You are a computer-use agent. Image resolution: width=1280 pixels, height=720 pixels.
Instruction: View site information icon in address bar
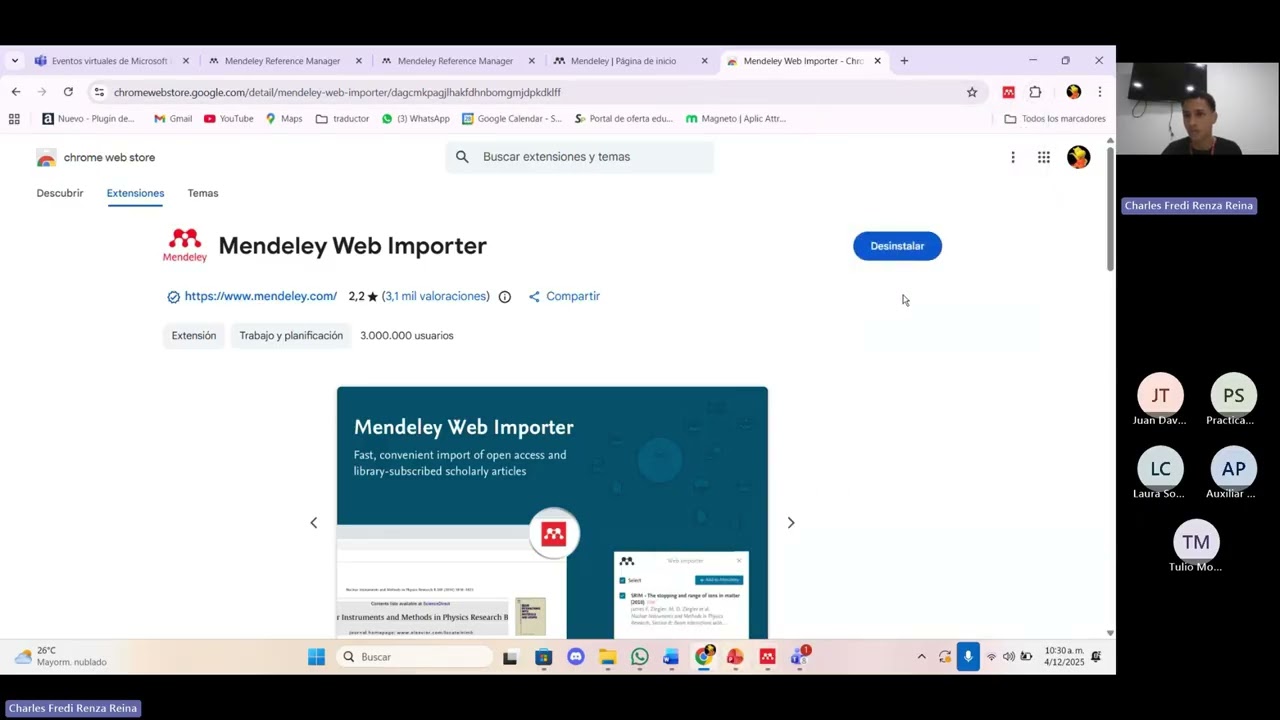pyautogui.click(x=99, y=92)
